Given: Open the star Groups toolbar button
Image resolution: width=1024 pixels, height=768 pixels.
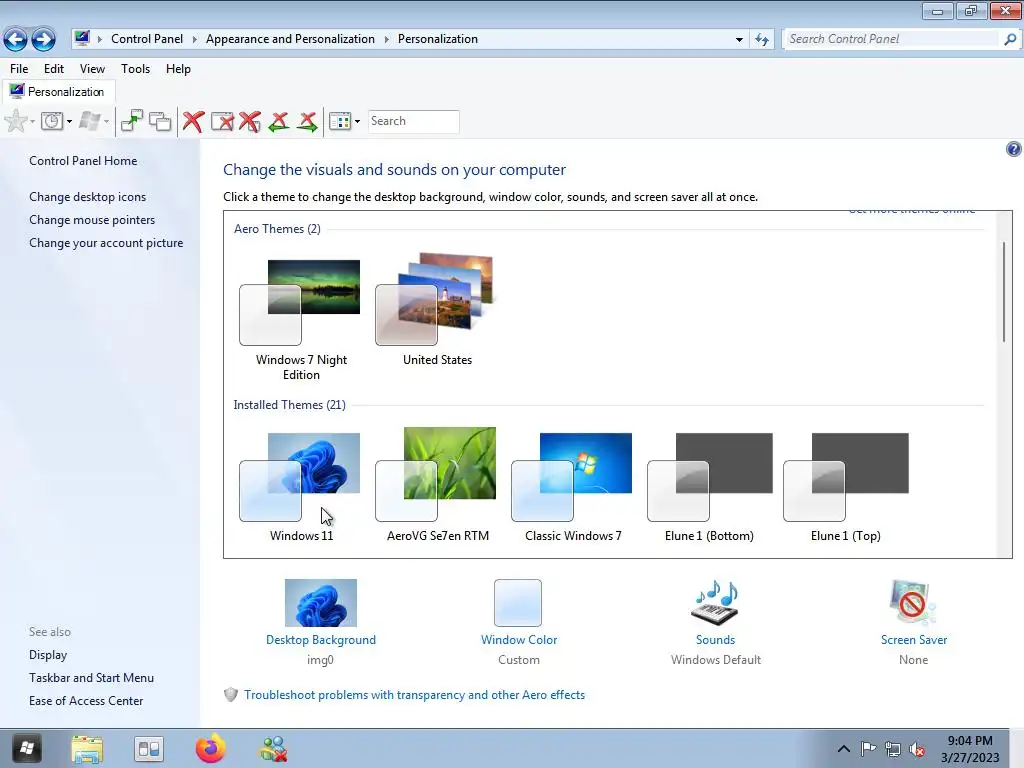Looking at the screenshot, I should coord(16,121).
